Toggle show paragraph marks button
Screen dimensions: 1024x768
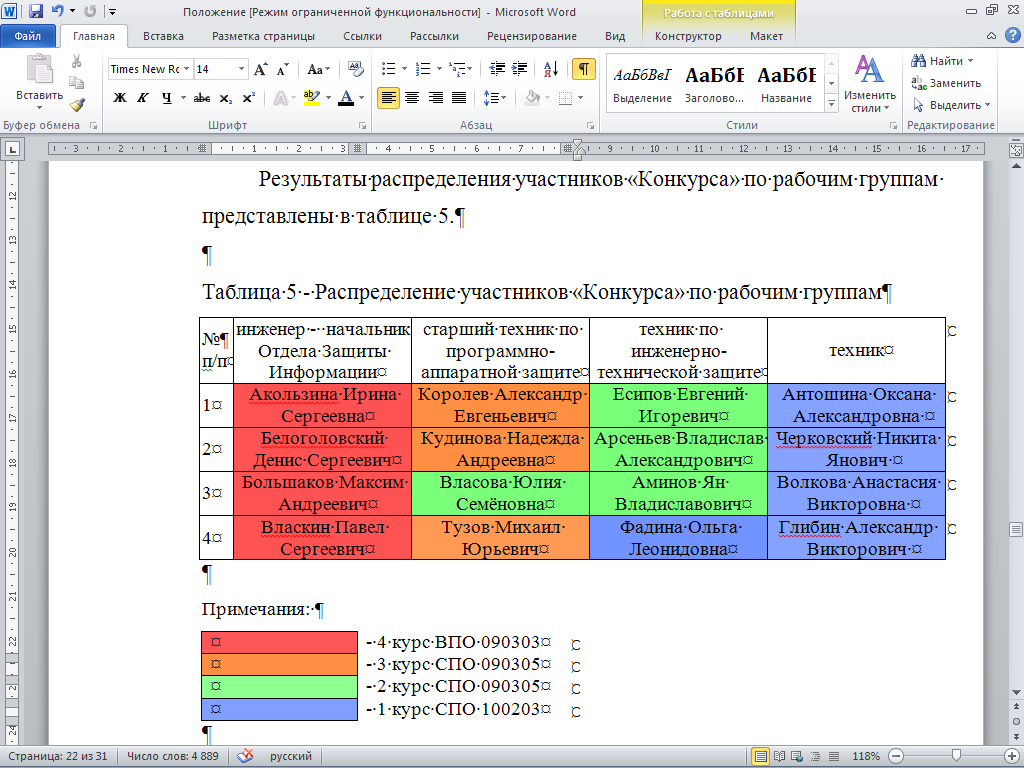pyautogui.click(x=583, y=69)
